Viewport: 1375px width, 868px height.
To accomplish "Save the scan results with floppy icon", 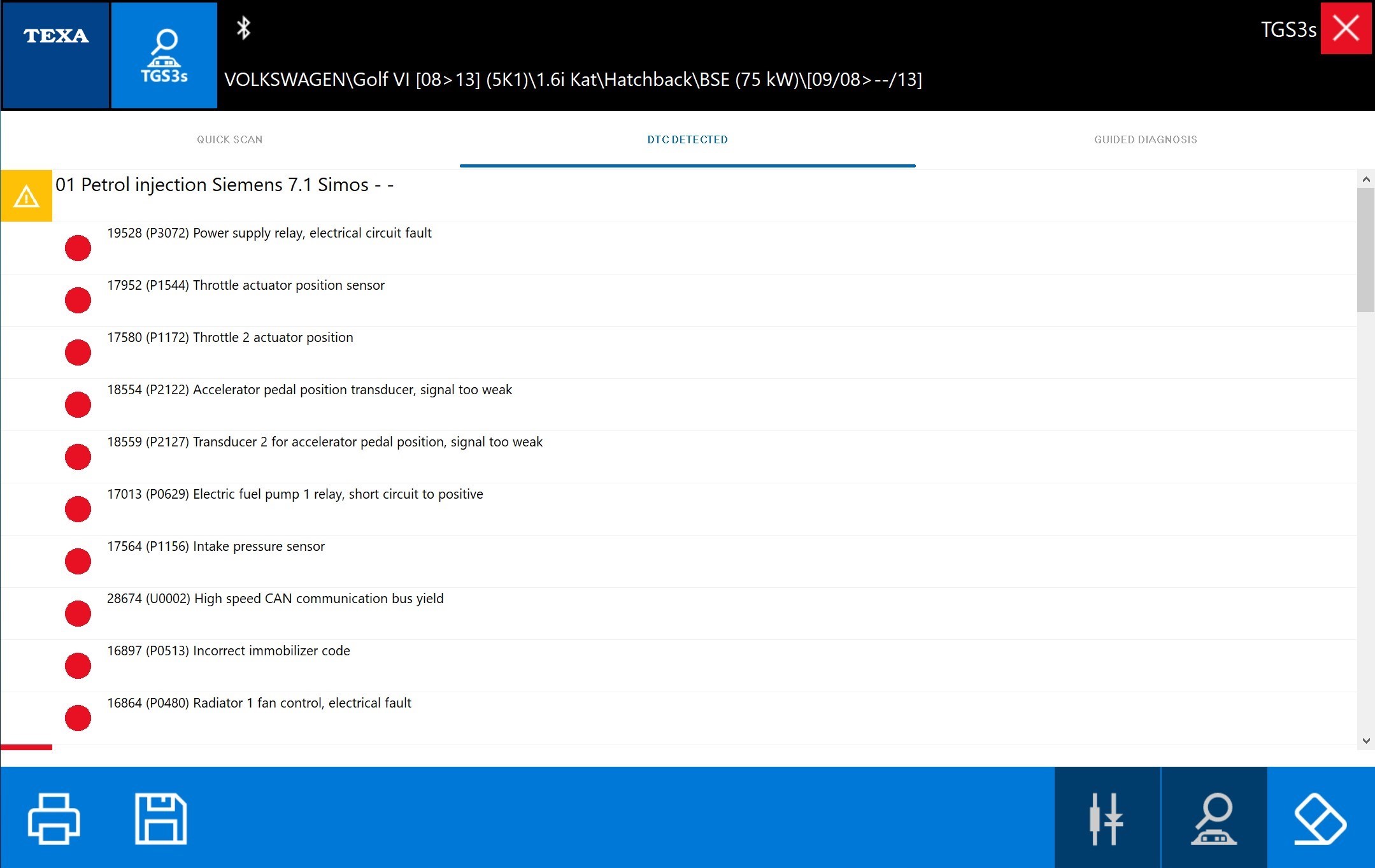I will coord(160,818).
